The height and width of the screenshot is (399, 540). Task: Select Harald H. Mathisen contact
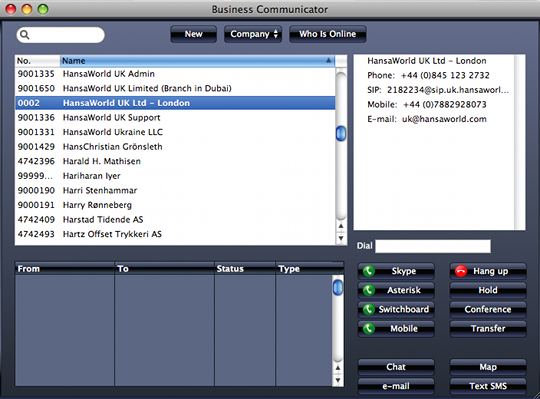click(175, 161)
